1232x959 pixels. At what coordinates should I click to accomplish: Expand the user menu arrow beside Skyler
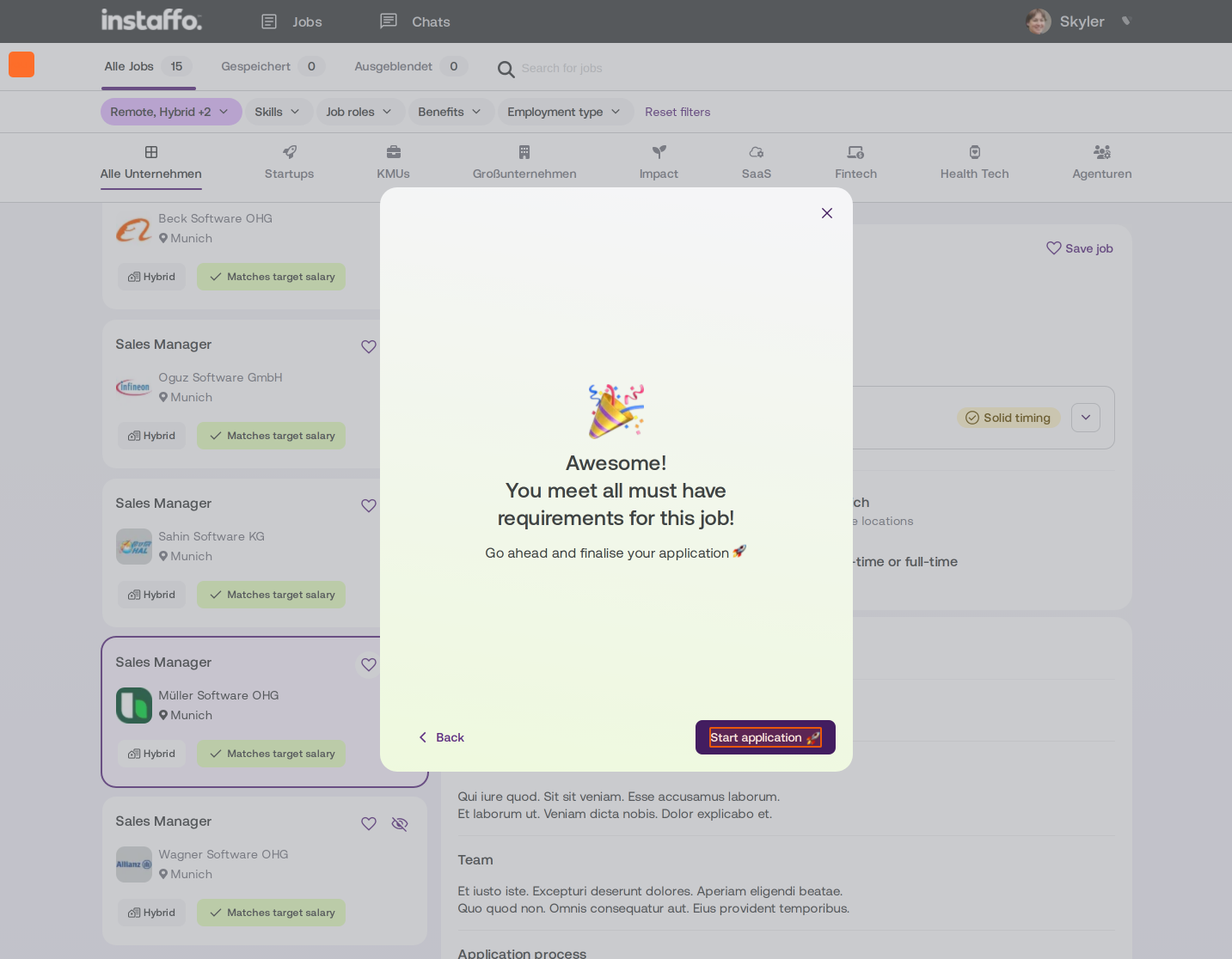point(1126,21)
